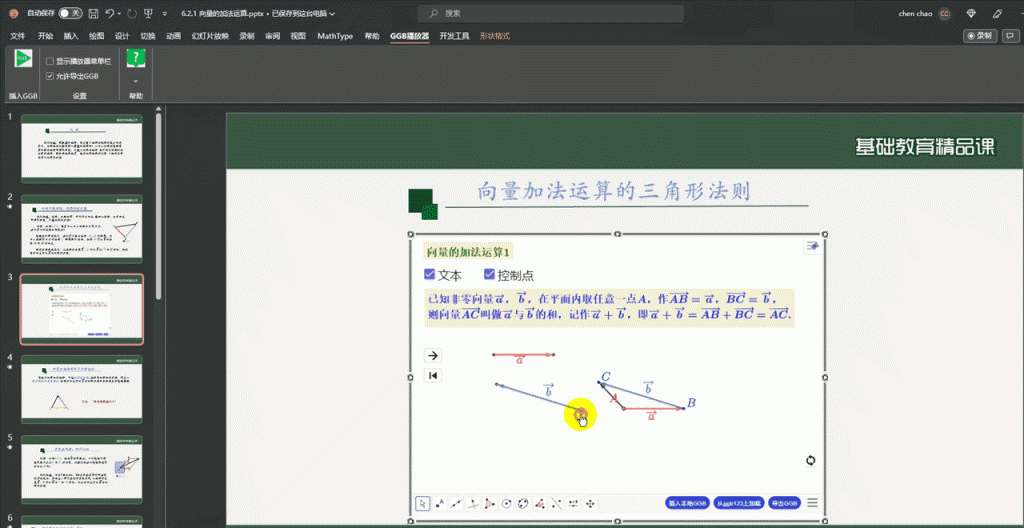Image resolution: width=1024 pixels, height=528 pixels.
Task: Select the GeoGebra Point tool
Action: 440,503
